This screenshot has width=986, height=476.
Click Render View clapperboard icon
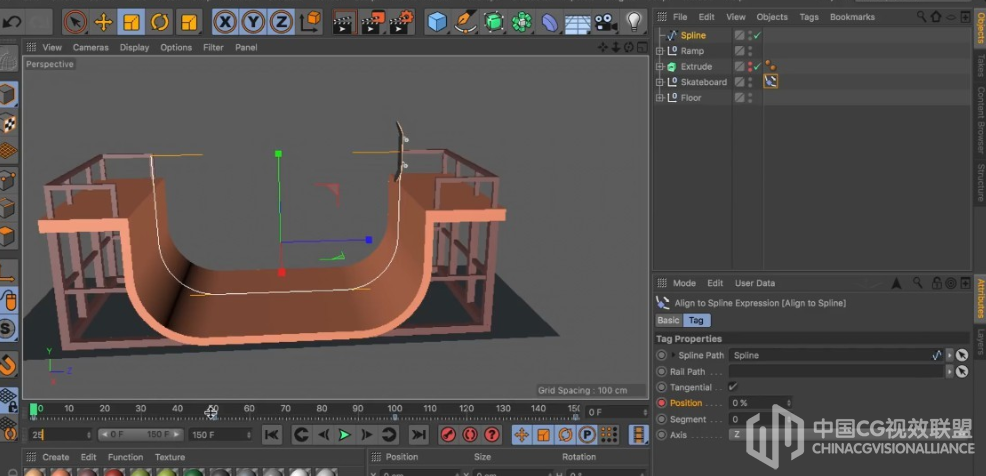(345, 23)
